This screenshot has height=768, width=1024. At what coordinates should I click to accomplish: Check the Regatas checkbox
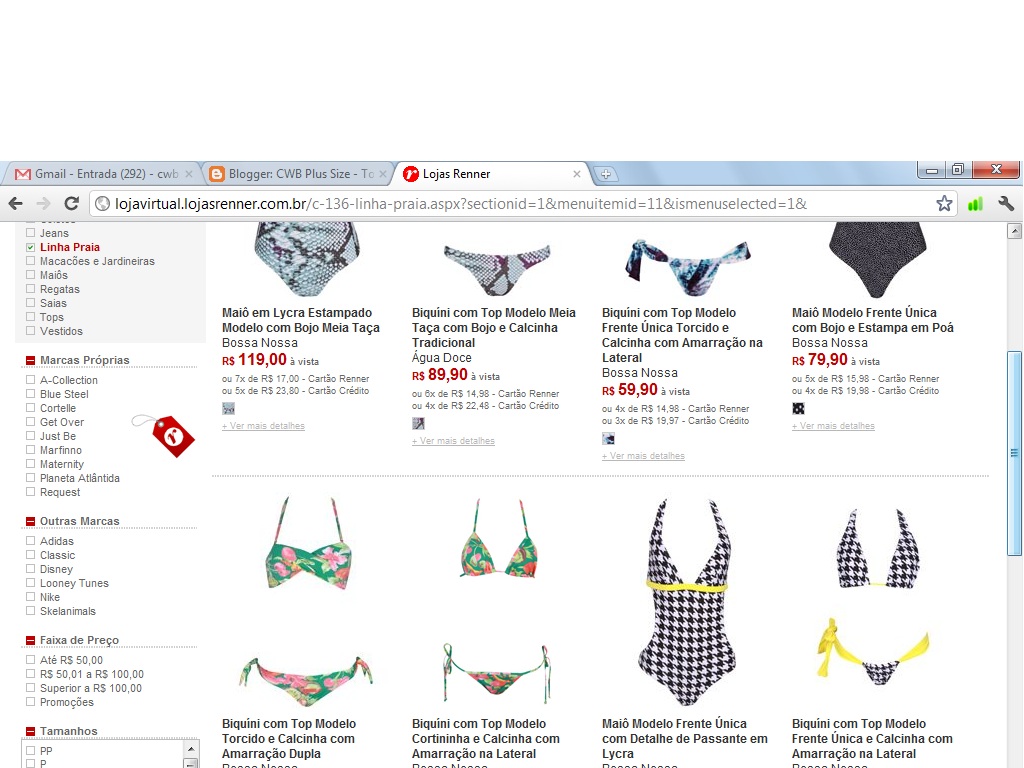pyautogui.click(x=30, y=289)
